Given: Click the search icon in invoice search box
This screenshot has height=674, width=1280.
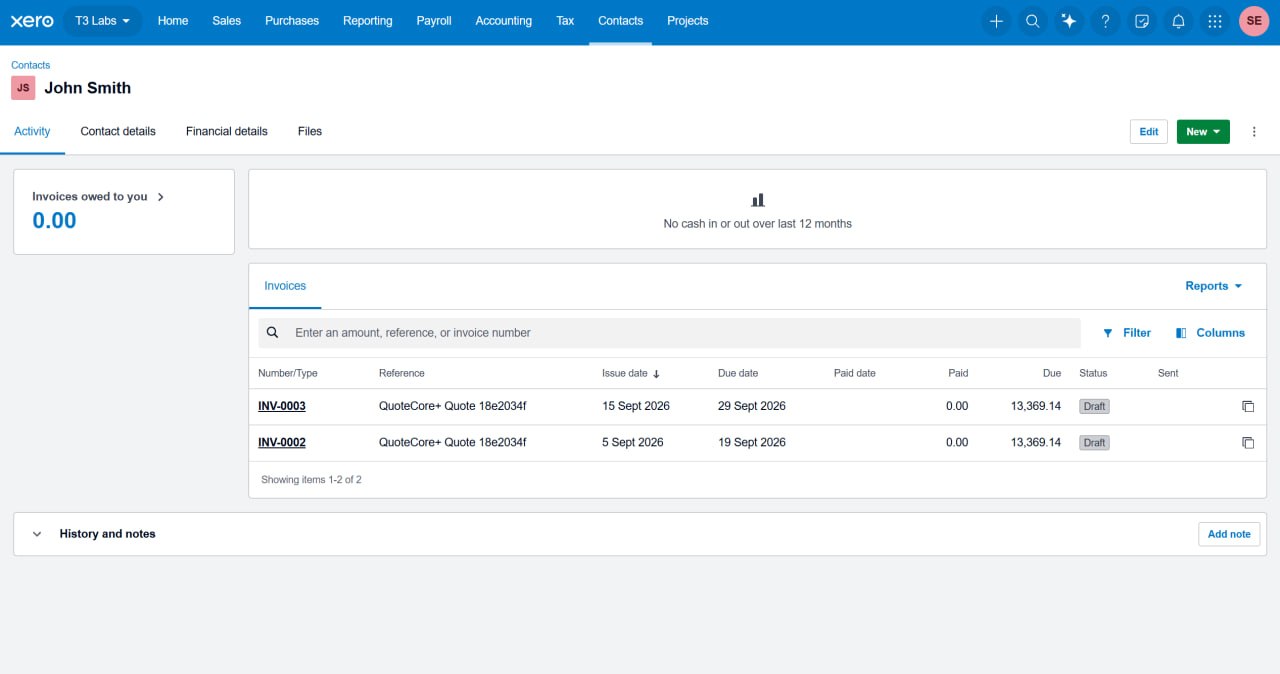Looking at the screenshot, I should tap(272, 333).
